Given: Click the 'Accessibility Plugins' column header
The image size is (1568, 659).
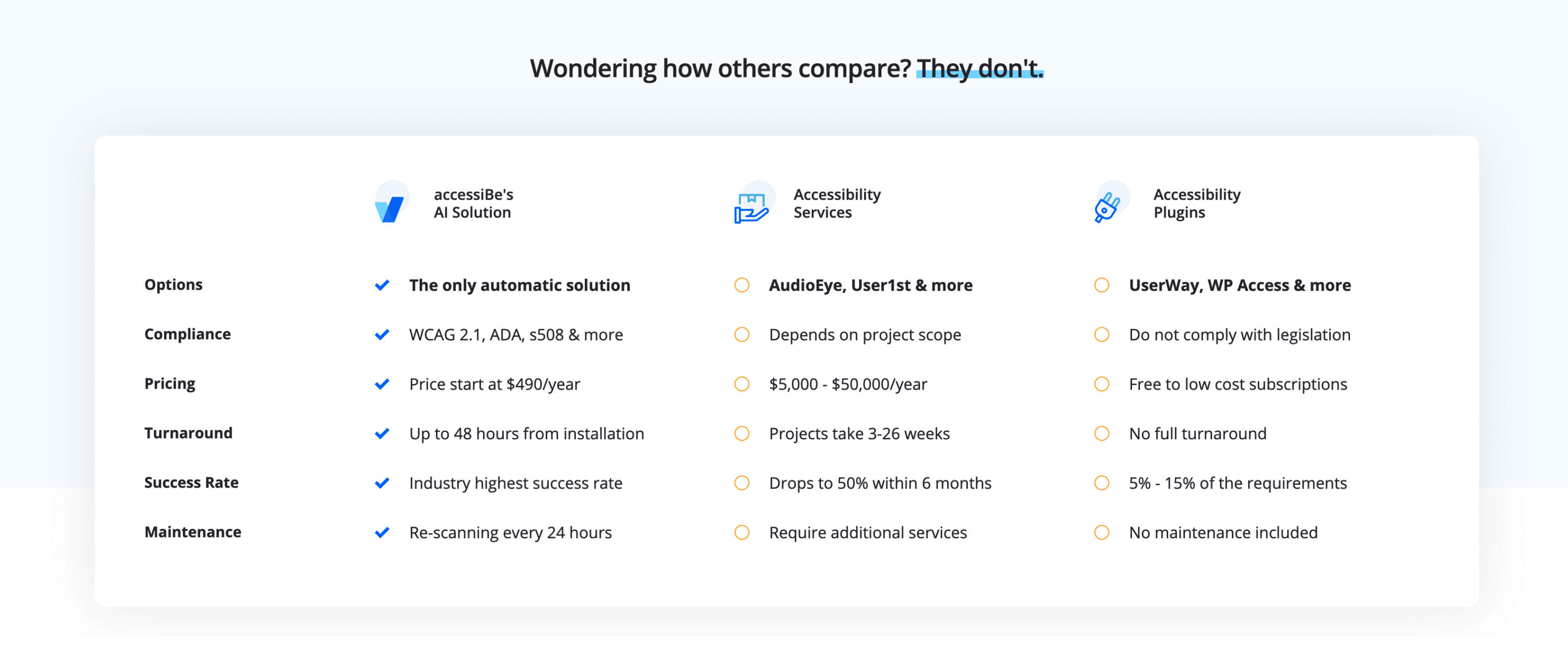Looking at the screenshot, I should (x=1197, y=203).
